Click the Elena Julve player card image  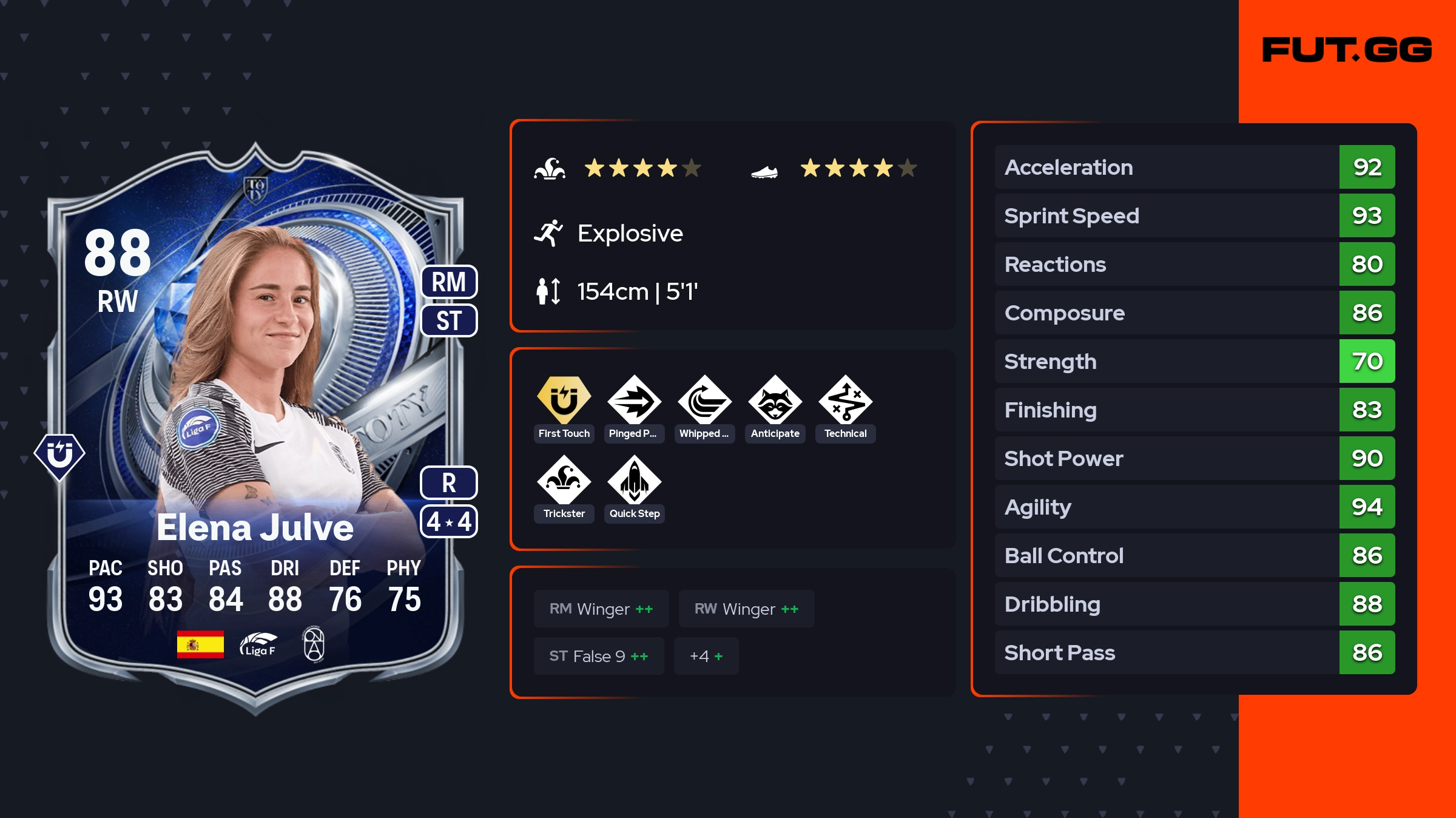tap(255, 428)
